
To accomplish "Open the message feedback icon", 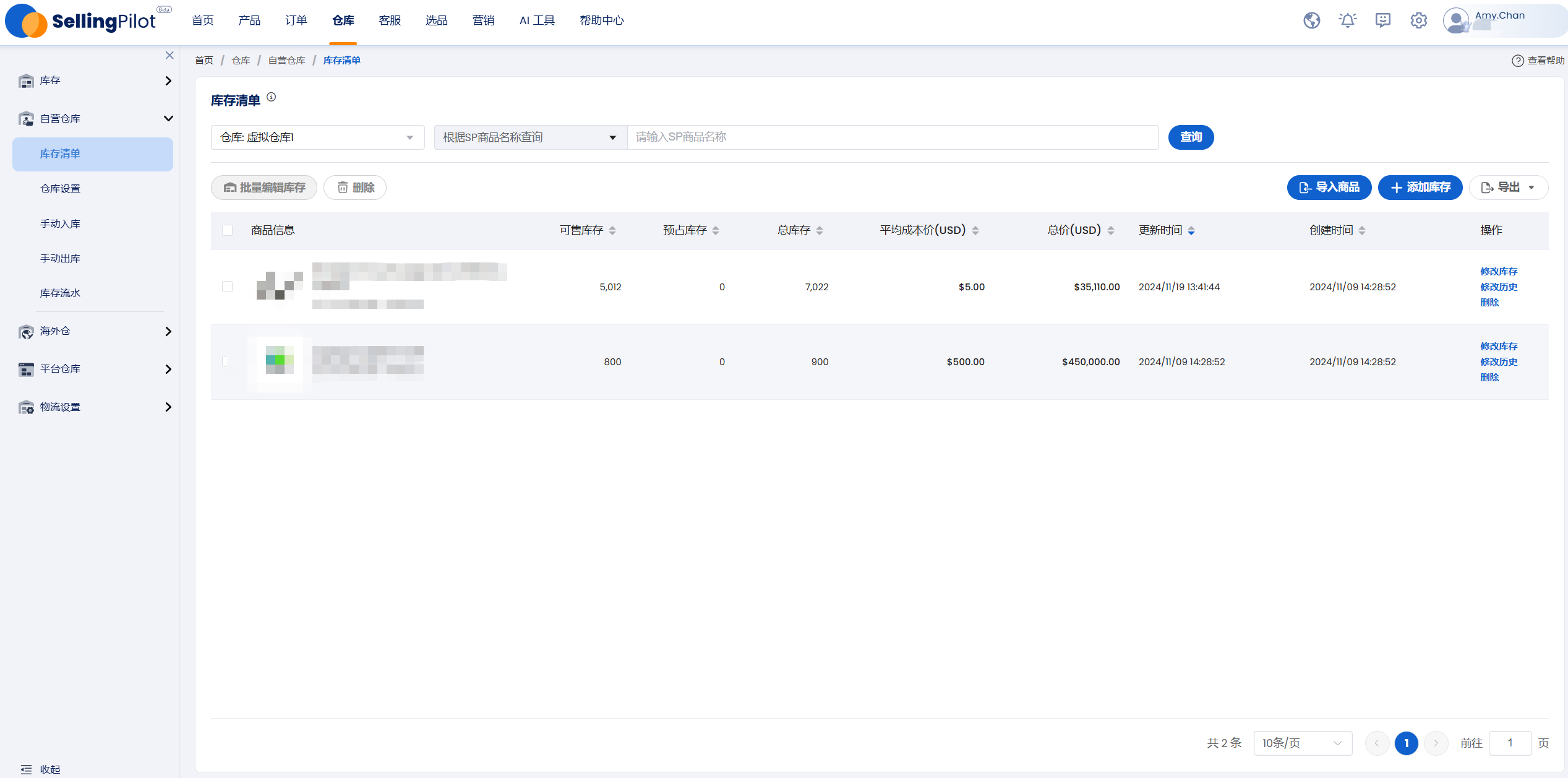I will coord(1383,20).
